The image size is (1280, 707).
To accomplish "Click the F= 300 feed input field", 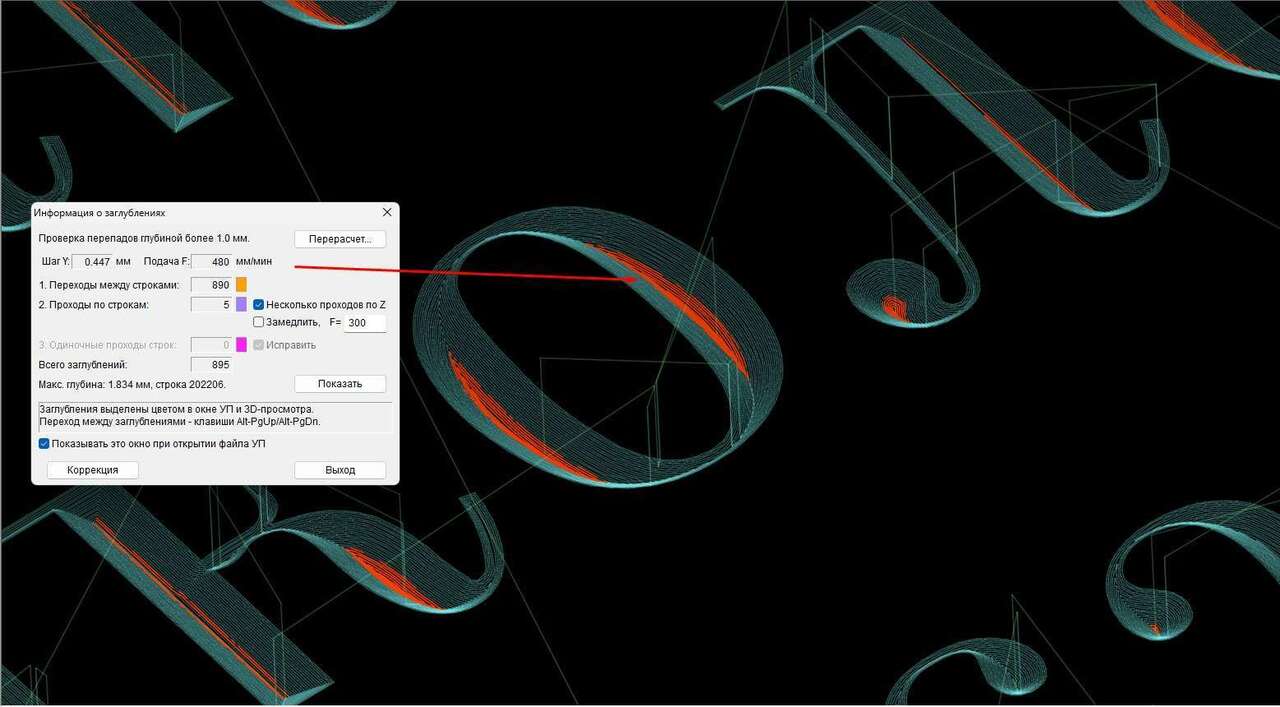I will pos(364,323).
